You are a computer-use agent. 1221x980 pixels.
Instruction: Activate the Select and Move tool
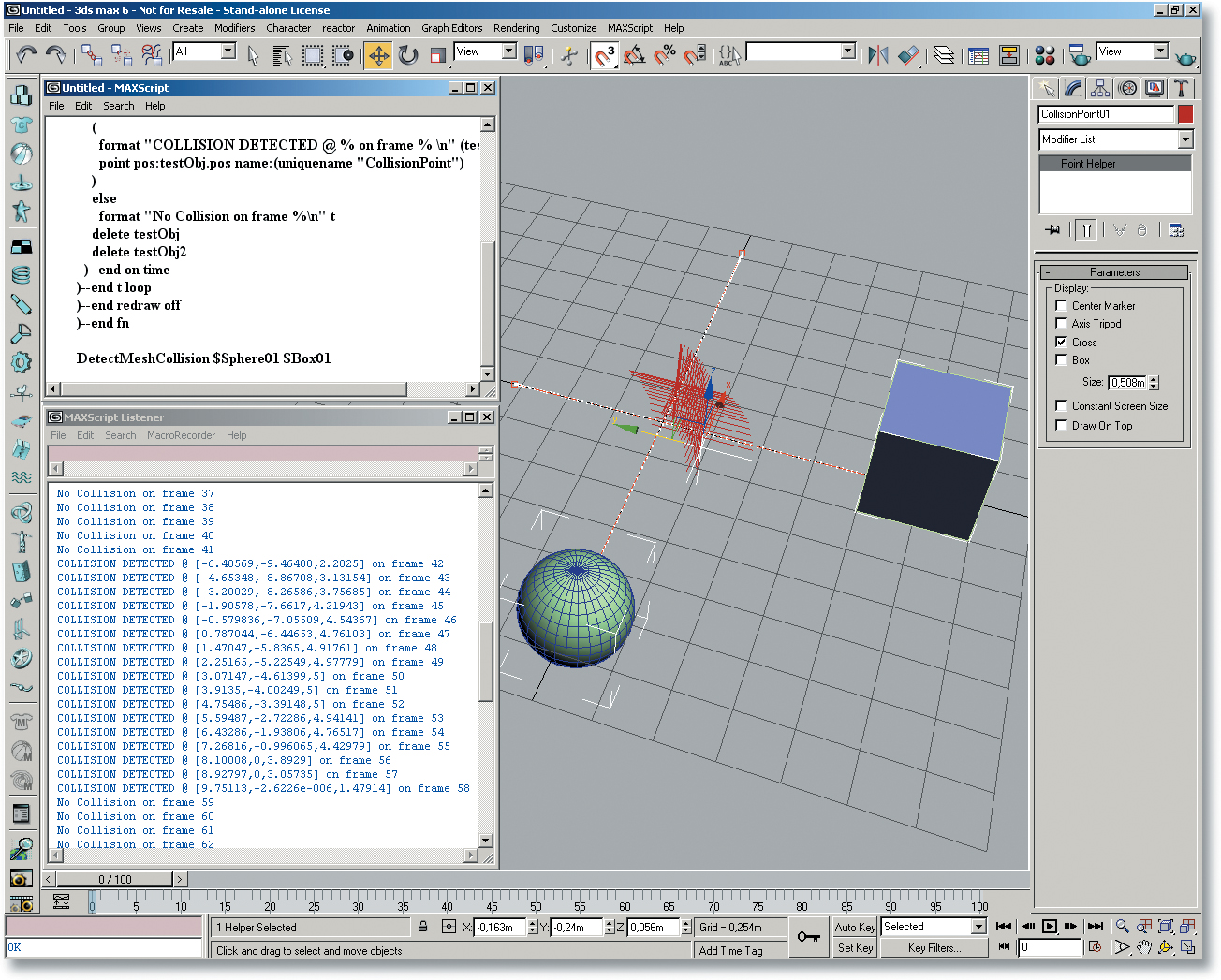(x=378, y=55)
